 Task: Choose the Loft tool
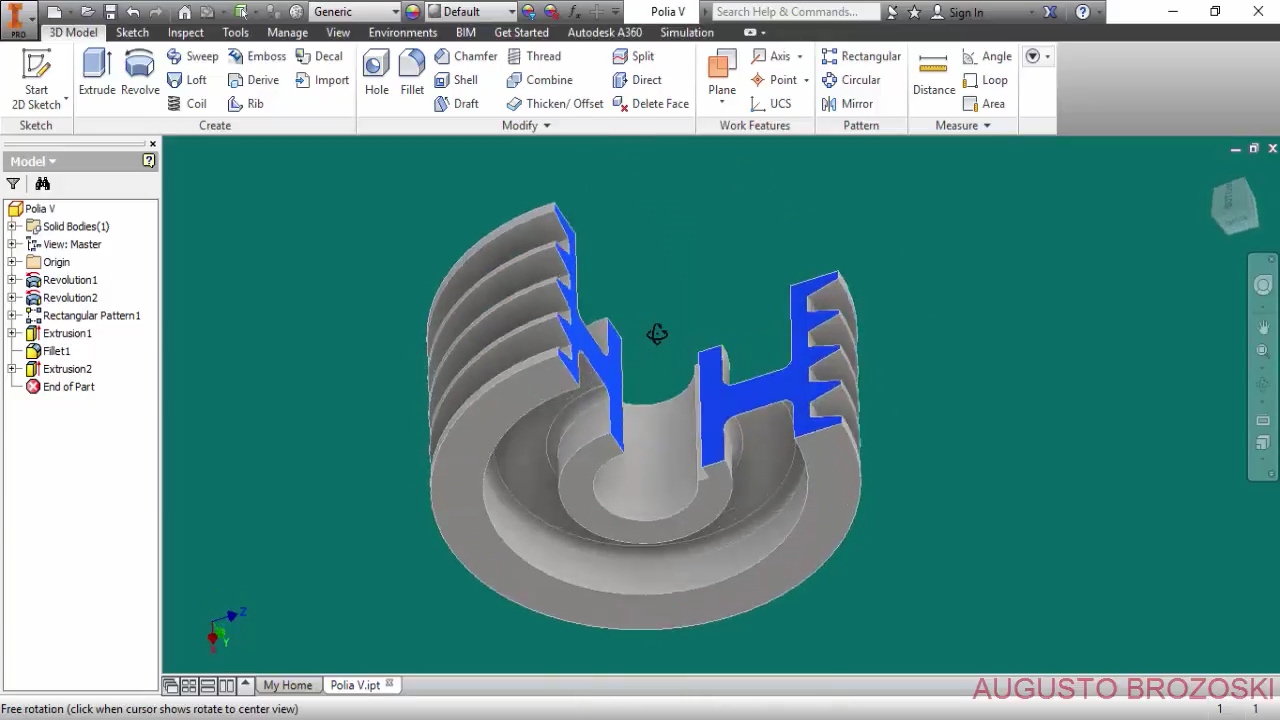[187, 80]
